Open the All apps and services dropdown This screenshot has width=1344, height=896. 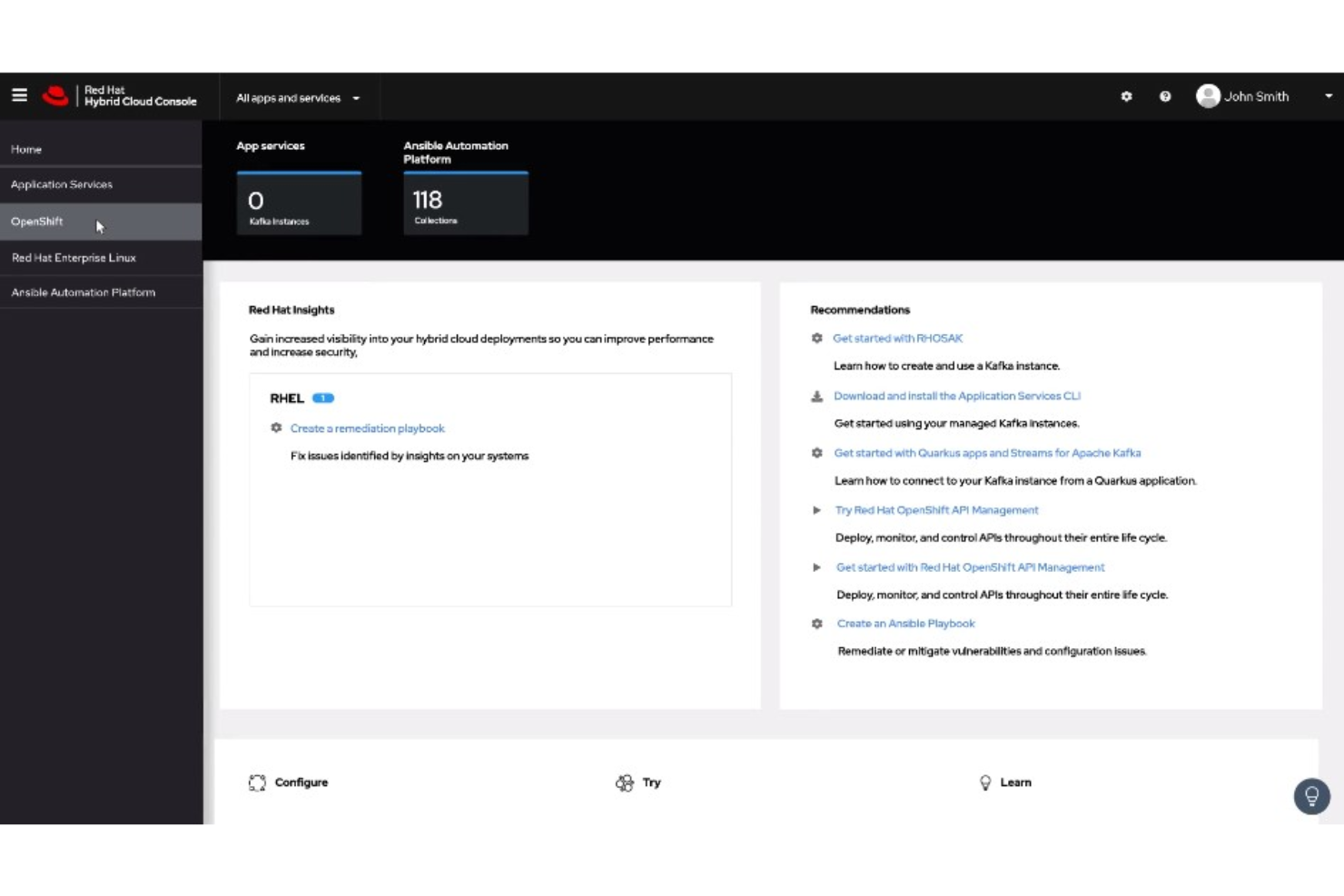coord(298,97)
